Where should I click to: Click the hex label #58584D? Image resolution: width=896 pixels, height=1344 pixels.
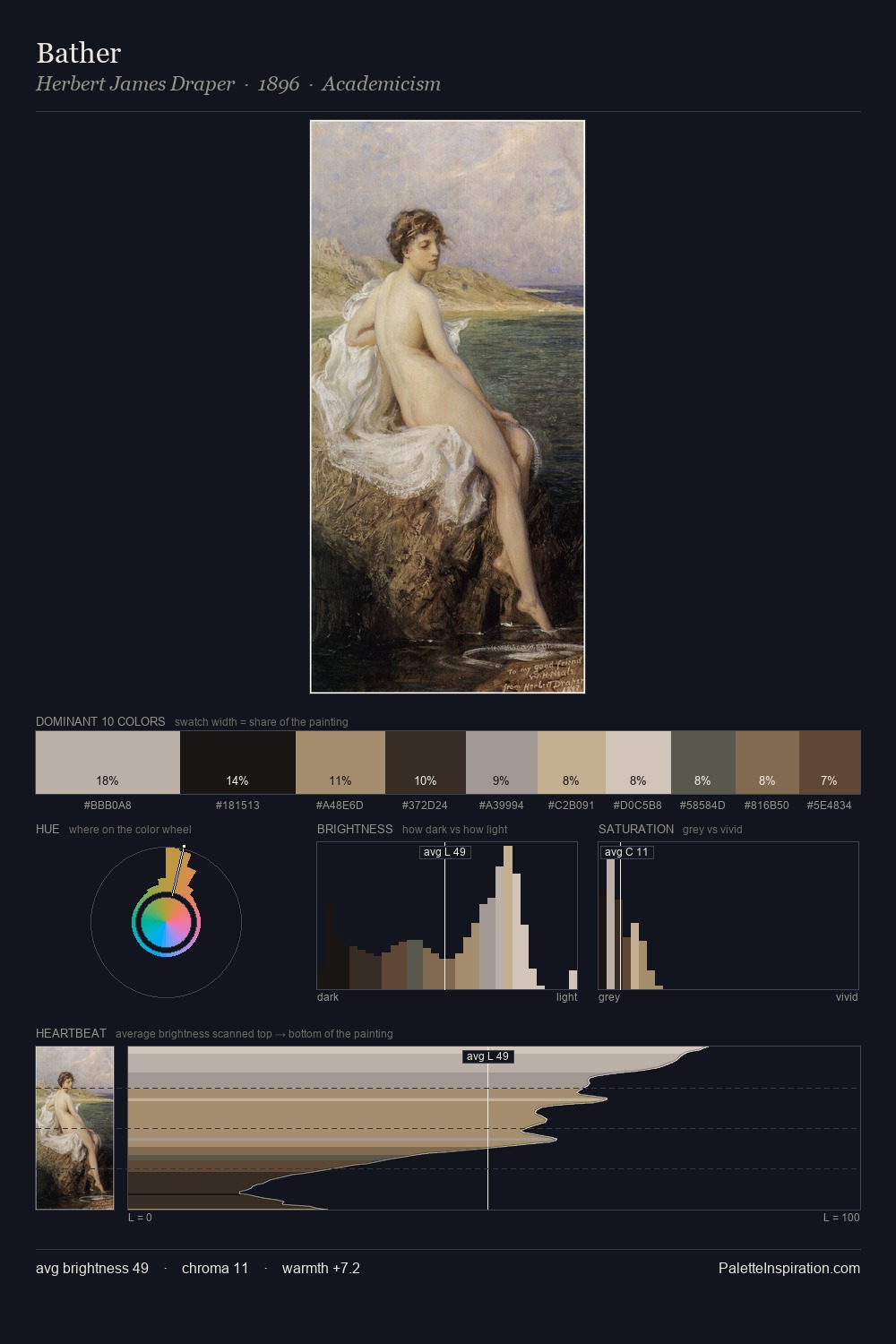(x=703, y=806)
